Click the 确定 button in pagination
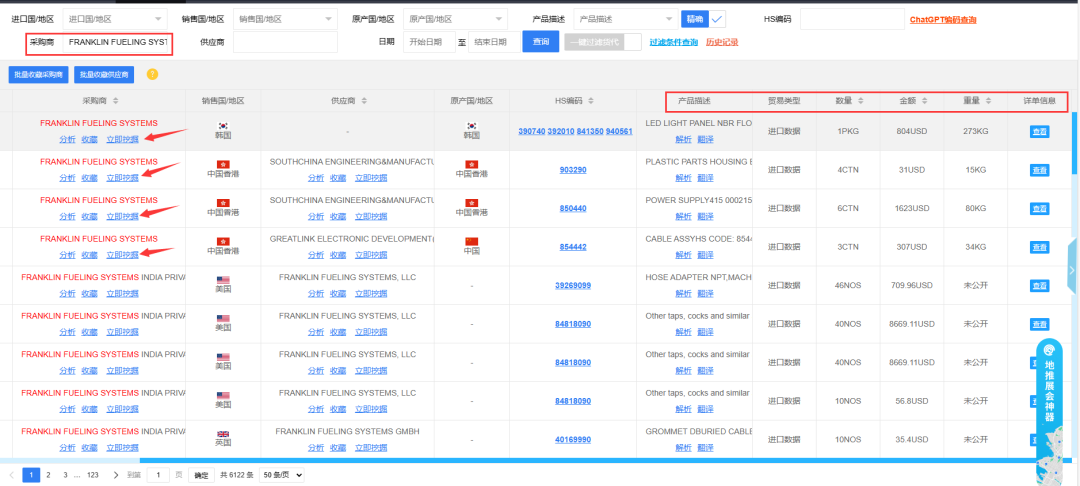 tap(200, 475)
